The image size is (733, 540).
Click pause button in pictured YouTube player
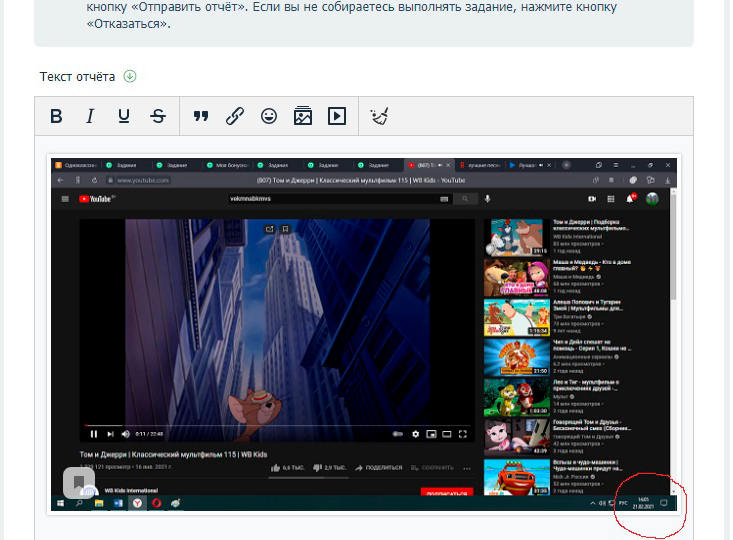[x=94, y=434]
